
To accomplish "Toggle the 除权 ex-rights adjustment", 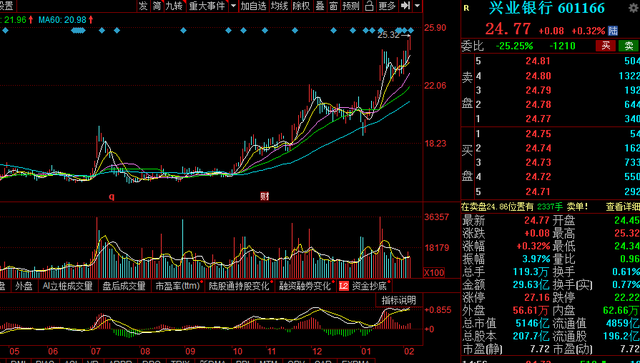I will click(302, 6).
